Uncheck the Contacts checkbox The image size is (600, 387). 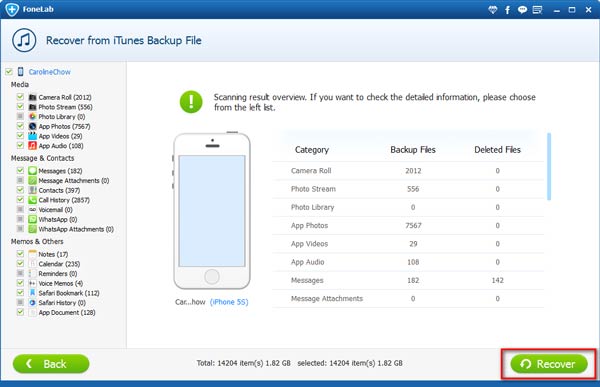(x=20, y=190)
